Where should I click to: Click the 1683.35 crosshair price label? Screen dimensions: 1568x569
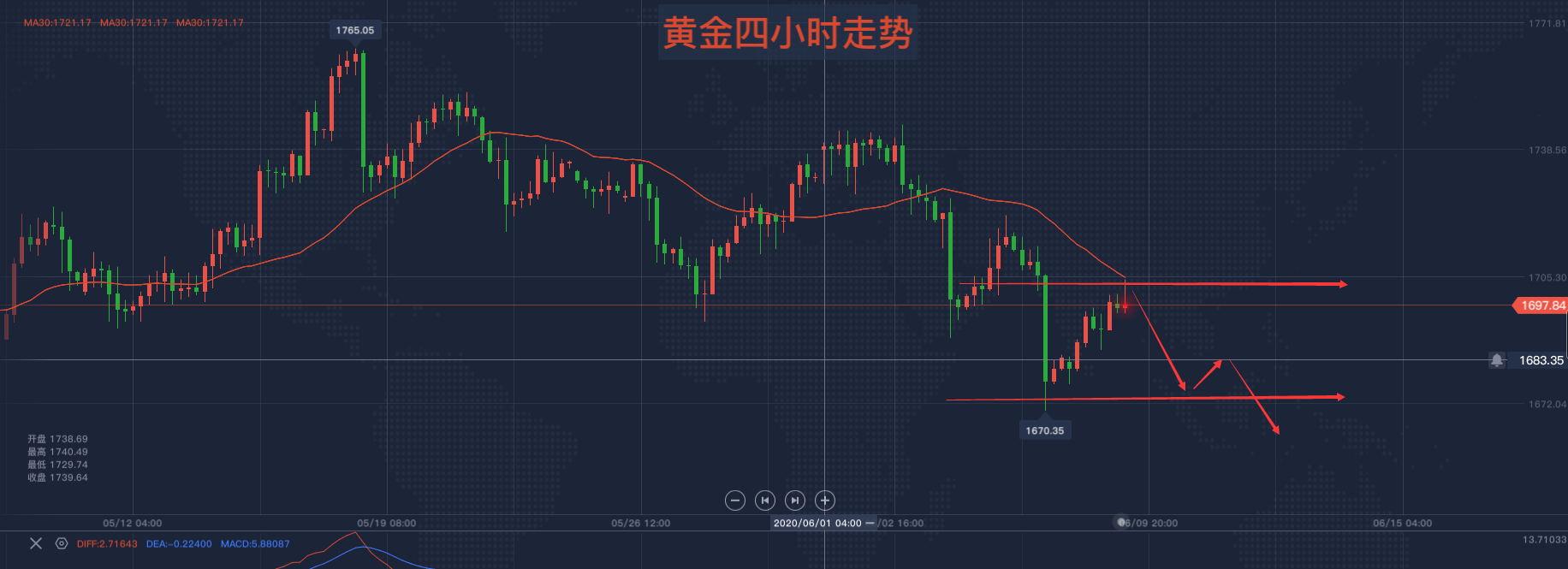pyautogui.click(x=1541, y=360)
